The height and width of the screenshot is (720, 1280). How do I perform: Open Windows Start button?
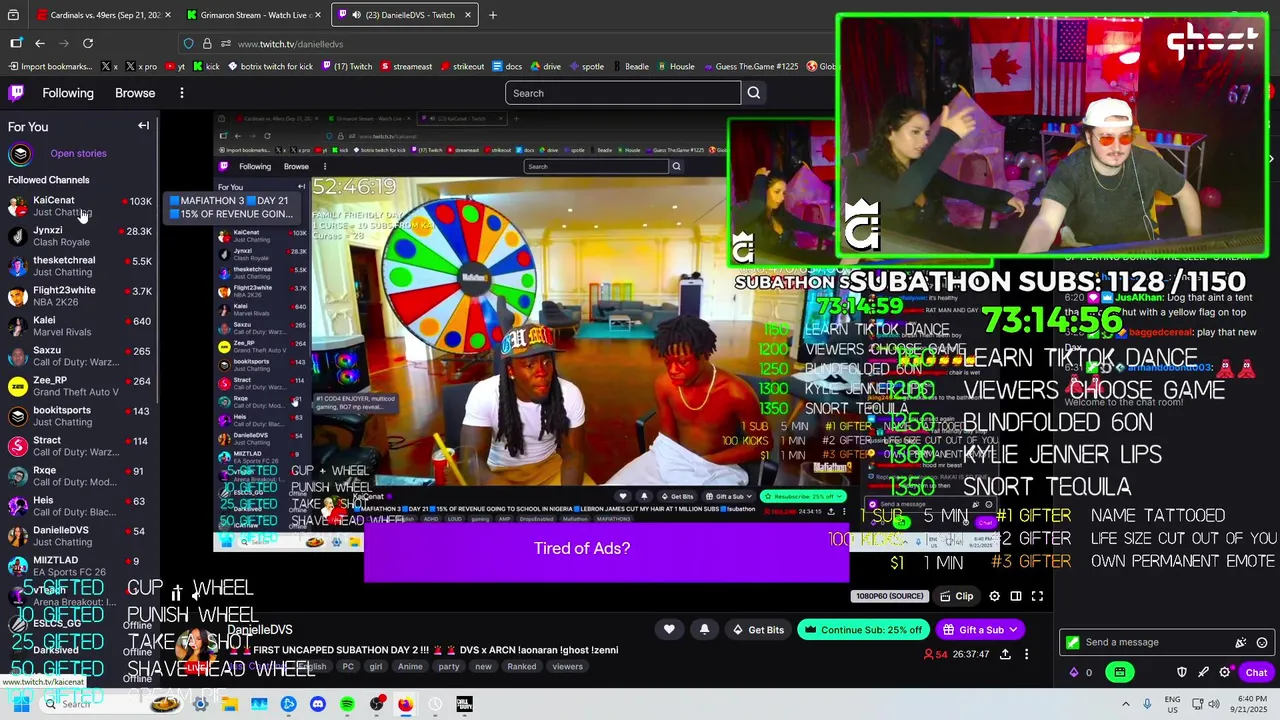pos(20,704)
